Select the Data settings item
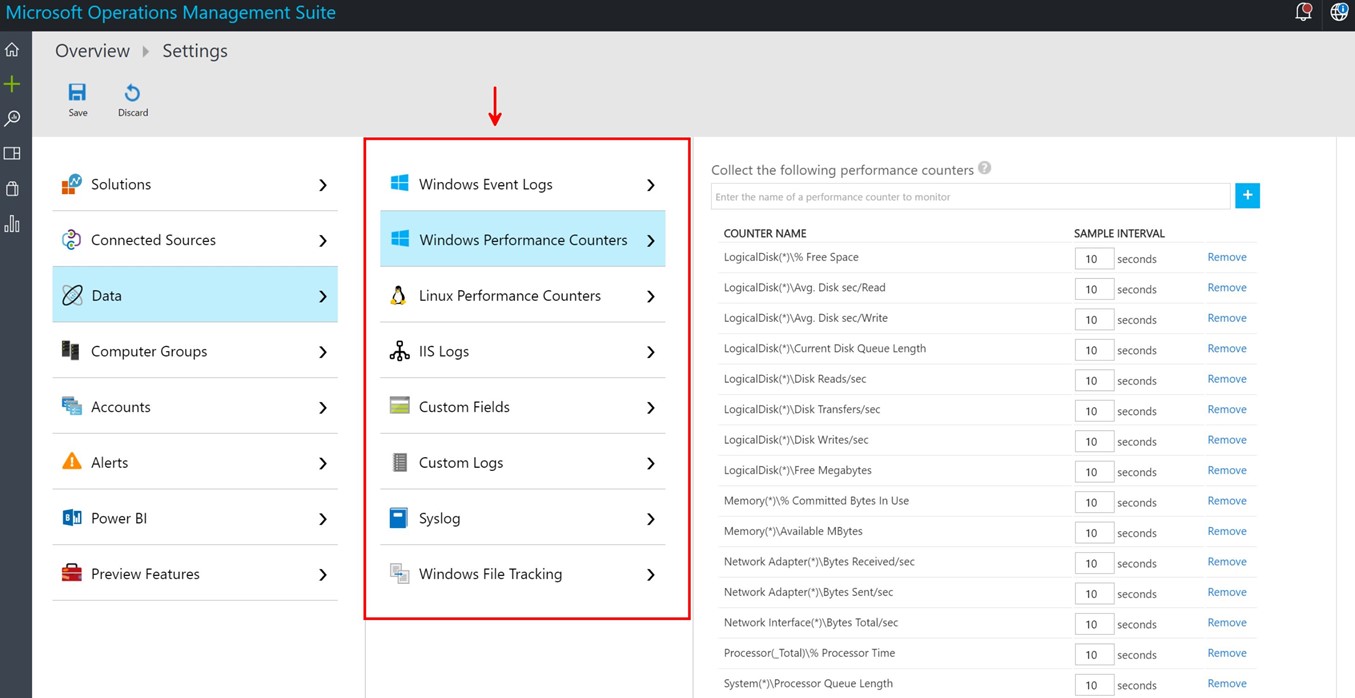 point(195,295)
